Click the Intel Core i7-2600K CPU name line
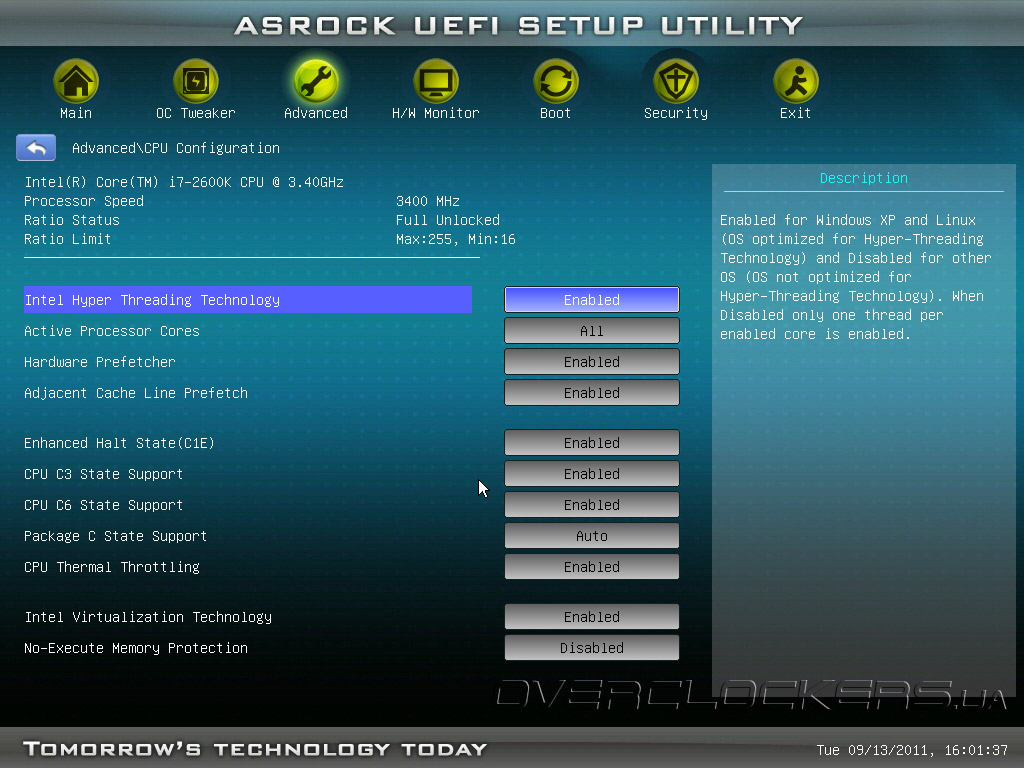Viewport: 1024px width, 768px height. [x=184, y=182]
